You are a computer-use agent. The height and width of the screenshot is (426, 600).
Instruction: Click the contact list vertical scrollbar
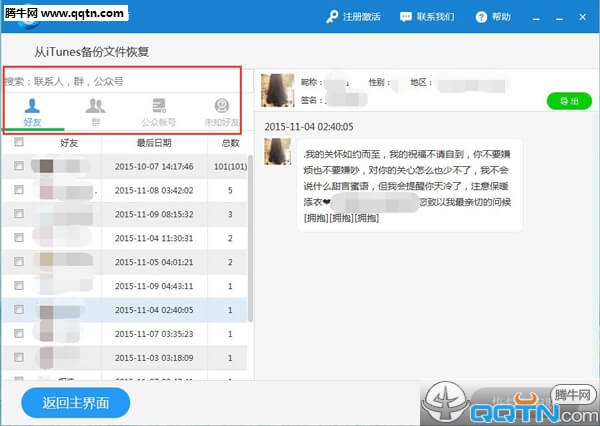point(250,238)
